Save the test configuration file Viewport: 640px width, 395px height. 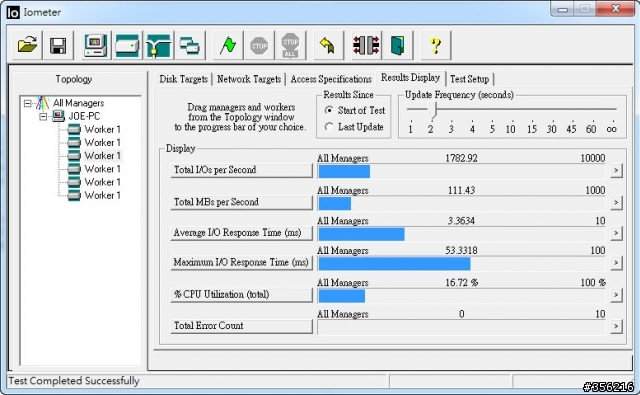click(58, 45)
